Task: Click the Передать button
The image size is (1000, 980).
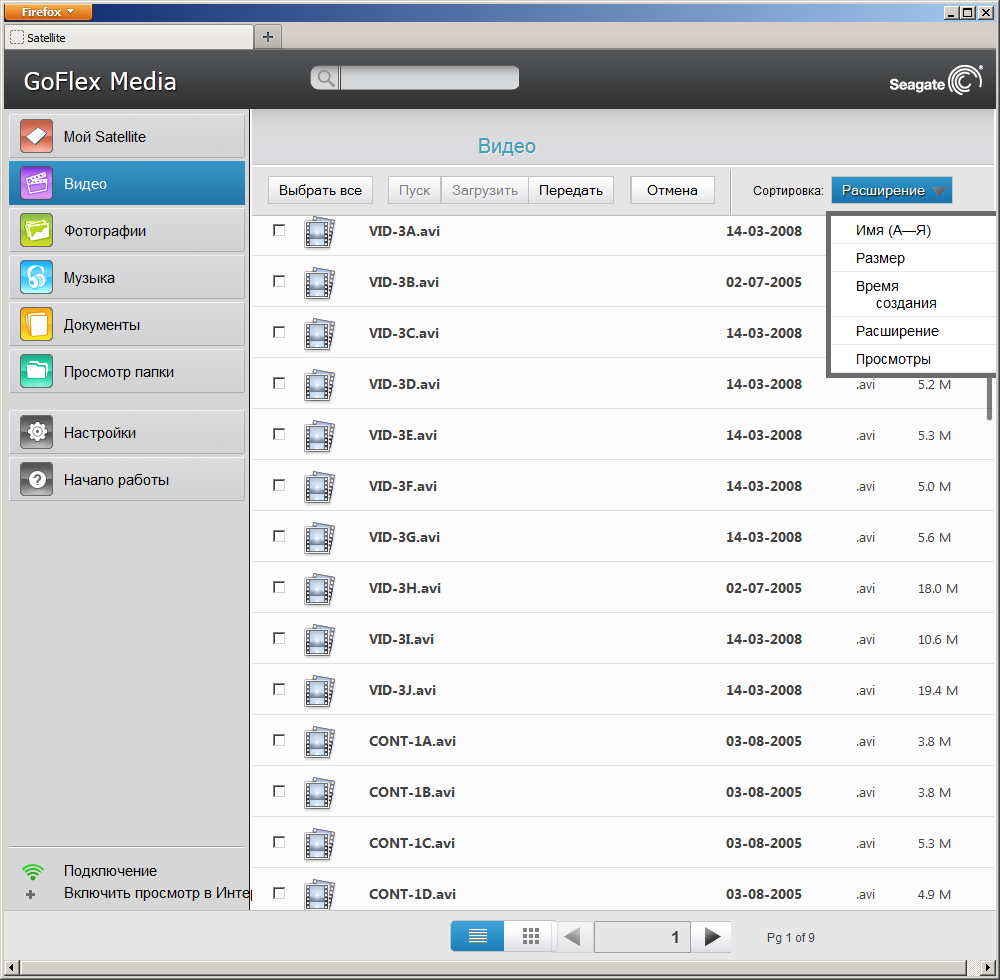Action: [x=571, y=190]
